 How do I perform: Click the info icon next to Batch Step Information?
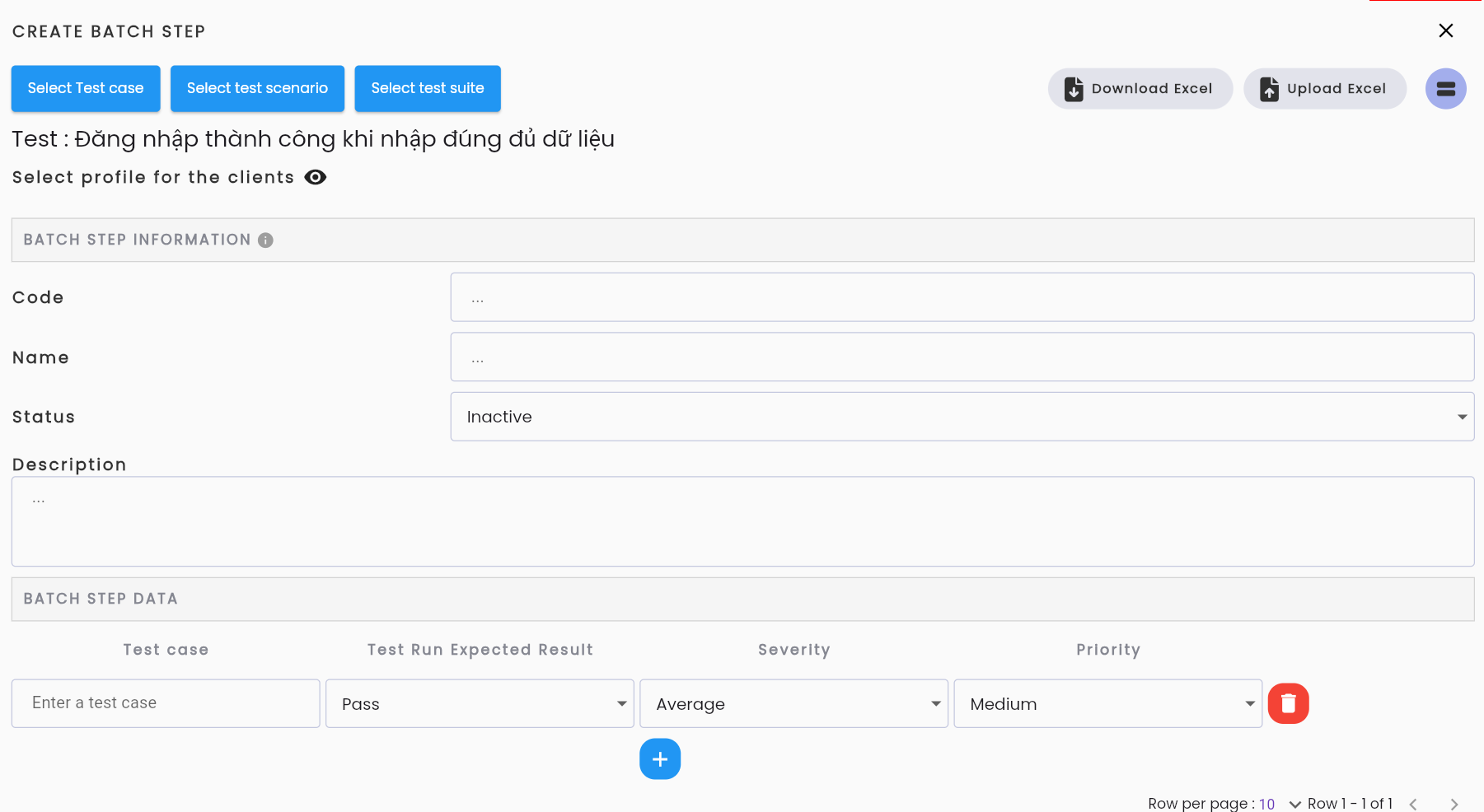(265, 240)
